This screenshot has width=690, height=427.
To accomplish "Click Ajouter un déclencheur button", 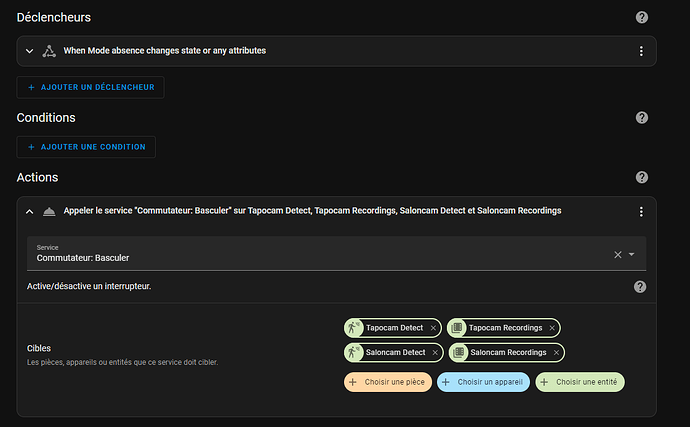I will [x=90, y=87].
